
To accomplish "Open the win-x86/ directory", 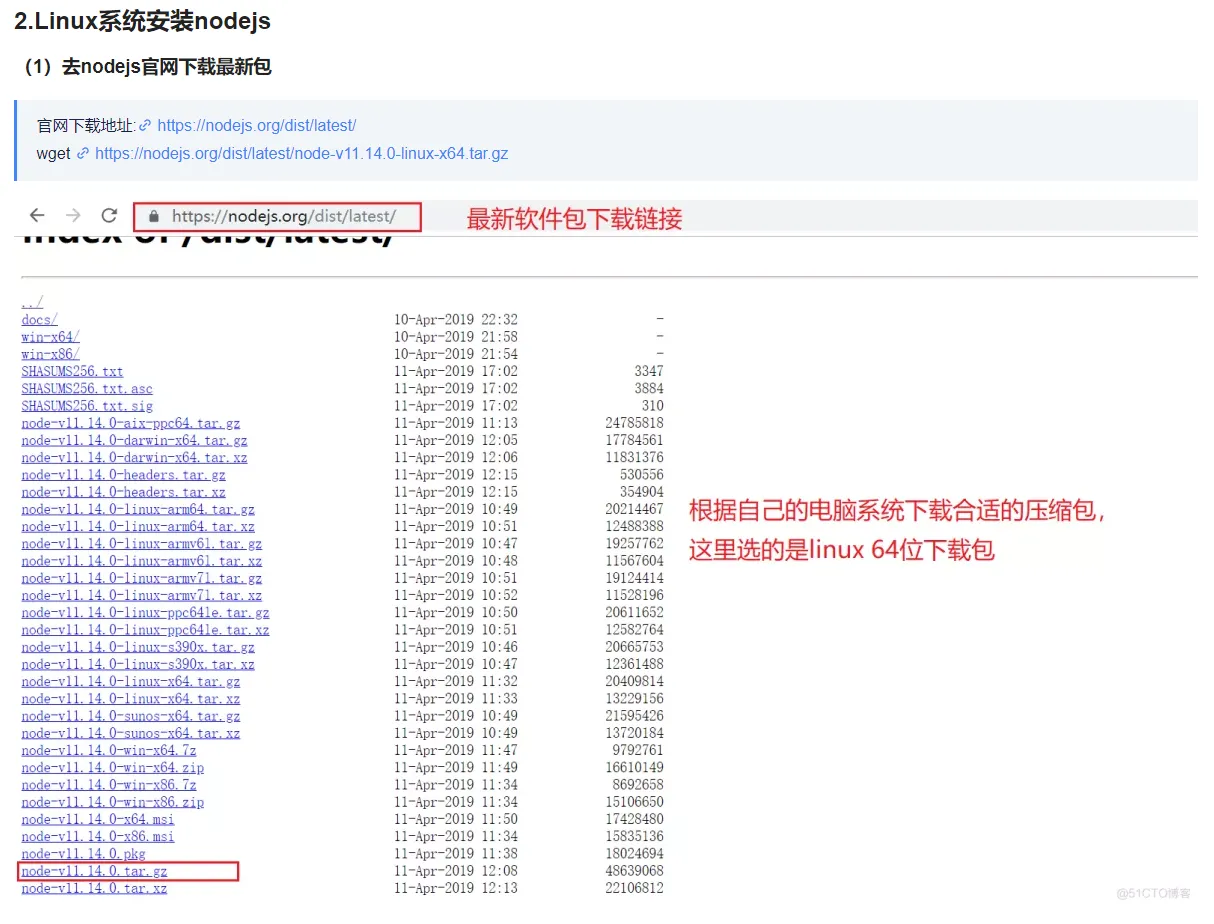I will 48,353.
